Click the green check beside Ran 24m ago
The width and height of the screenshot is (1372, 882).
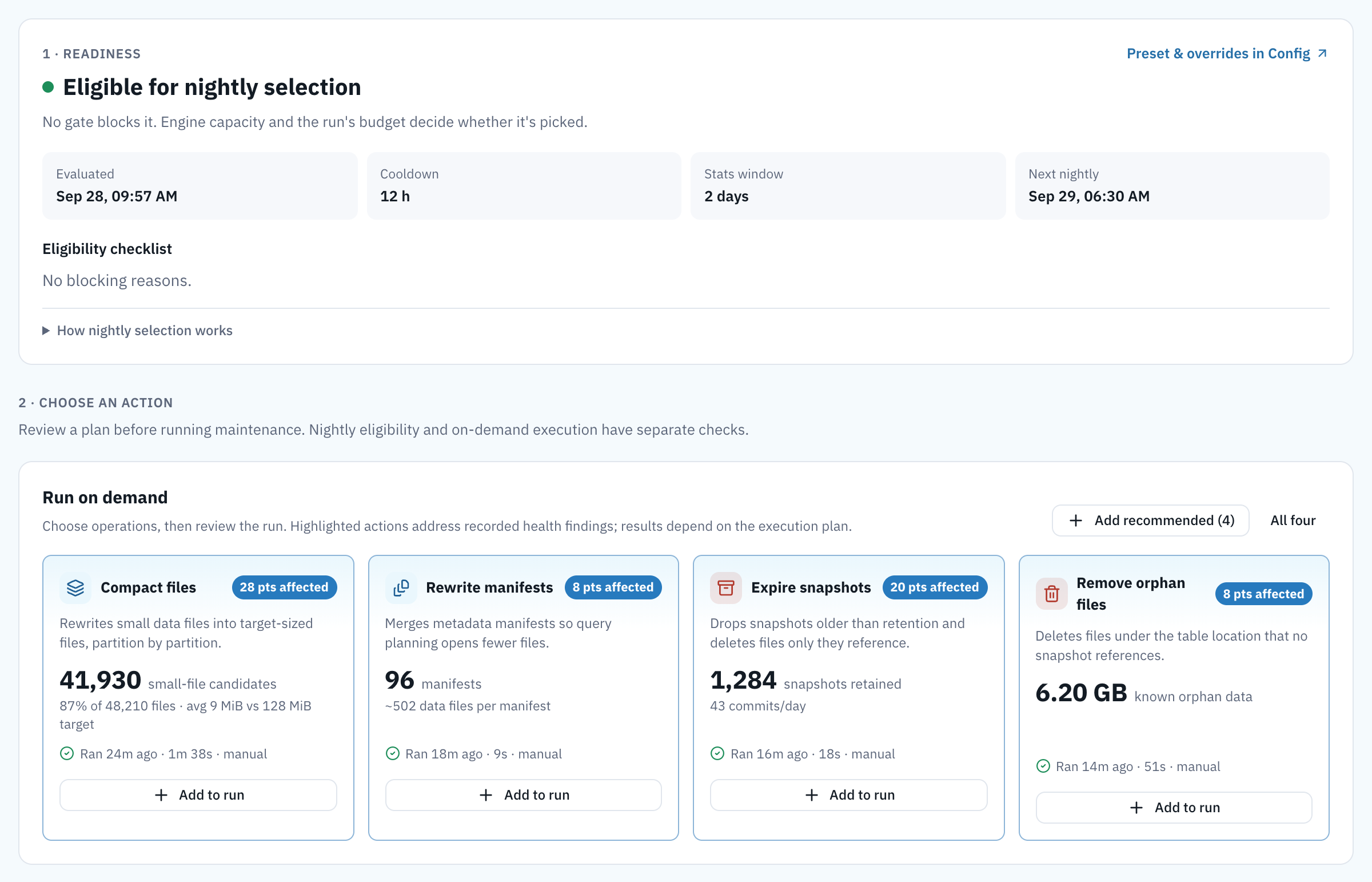(x=67, y=754)
